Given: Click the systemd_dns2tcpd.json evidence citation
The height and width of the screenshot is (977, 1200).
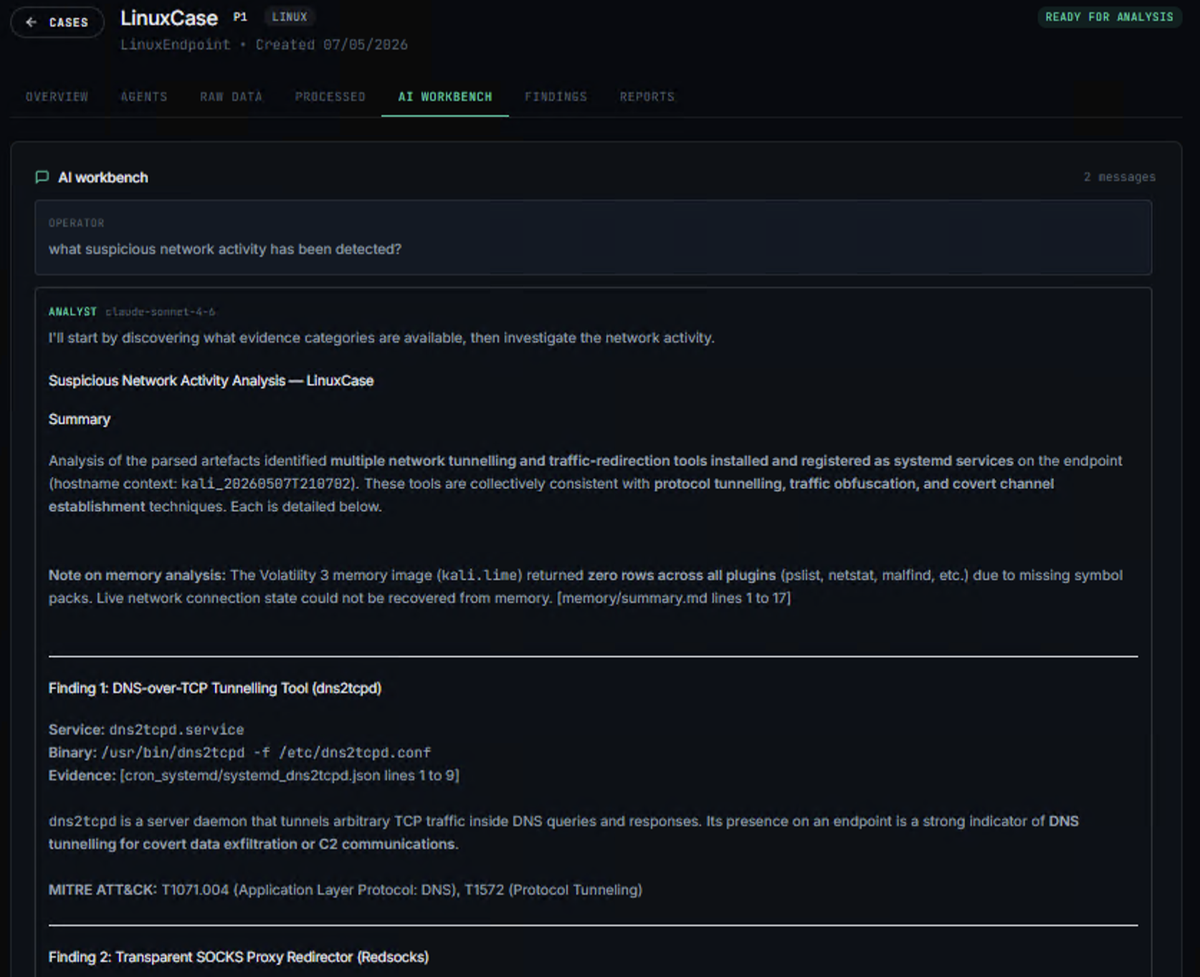Looking at the screenshot, I should tap(290, 775).
